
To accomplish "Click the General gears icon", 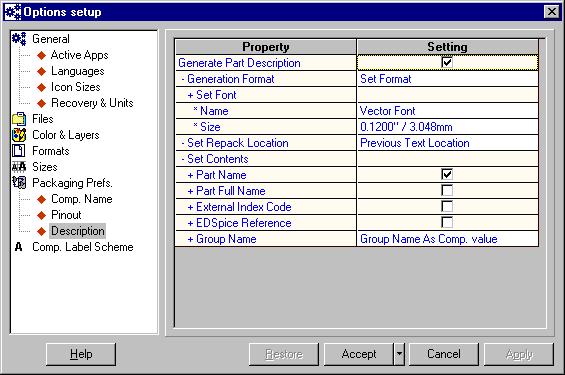I will pyautogui.click(x=19, y=39).
